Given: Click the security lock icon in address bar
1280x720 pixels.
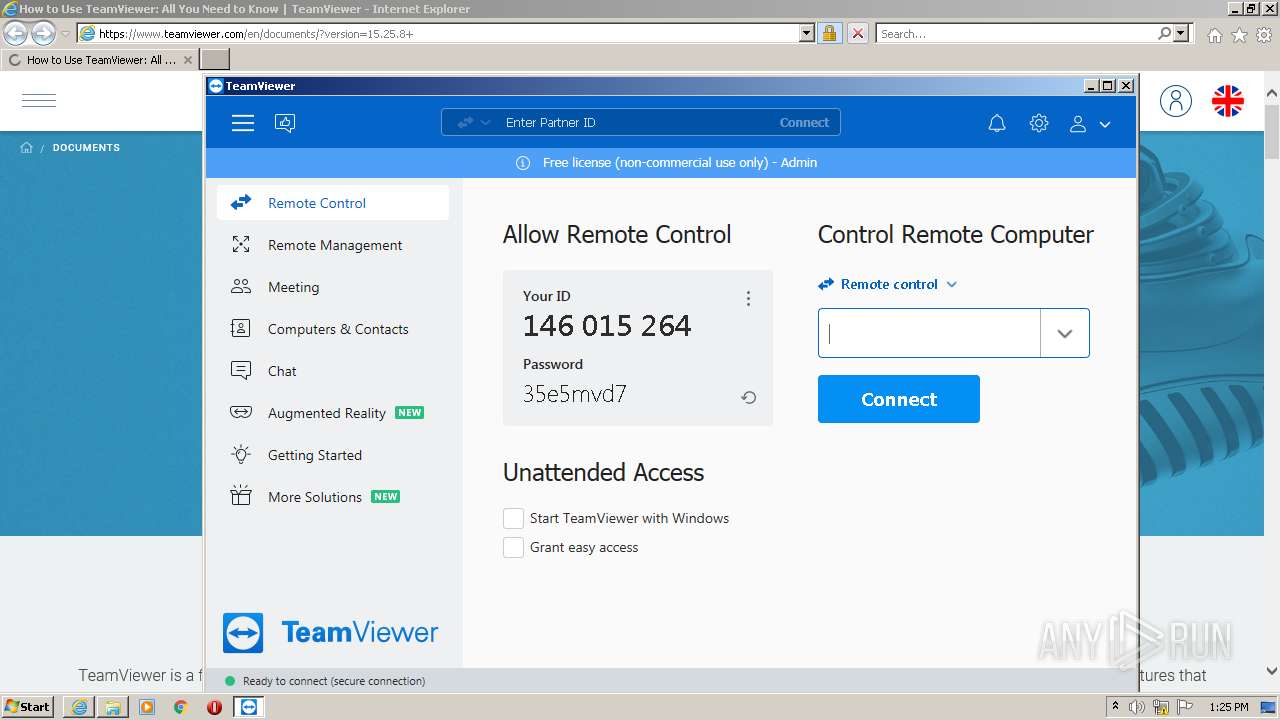Looking at the screenshot, I should tap(829, 34).
